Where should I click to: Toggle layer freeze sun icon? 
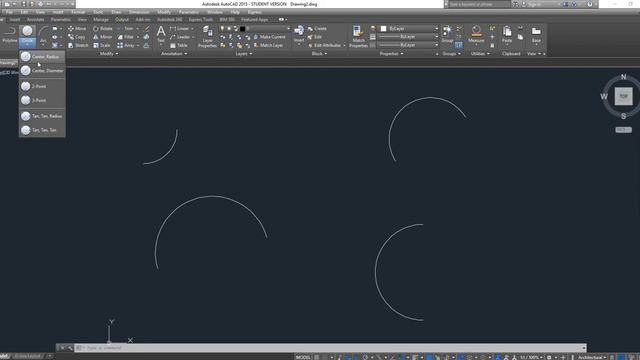tap(229, 29)
